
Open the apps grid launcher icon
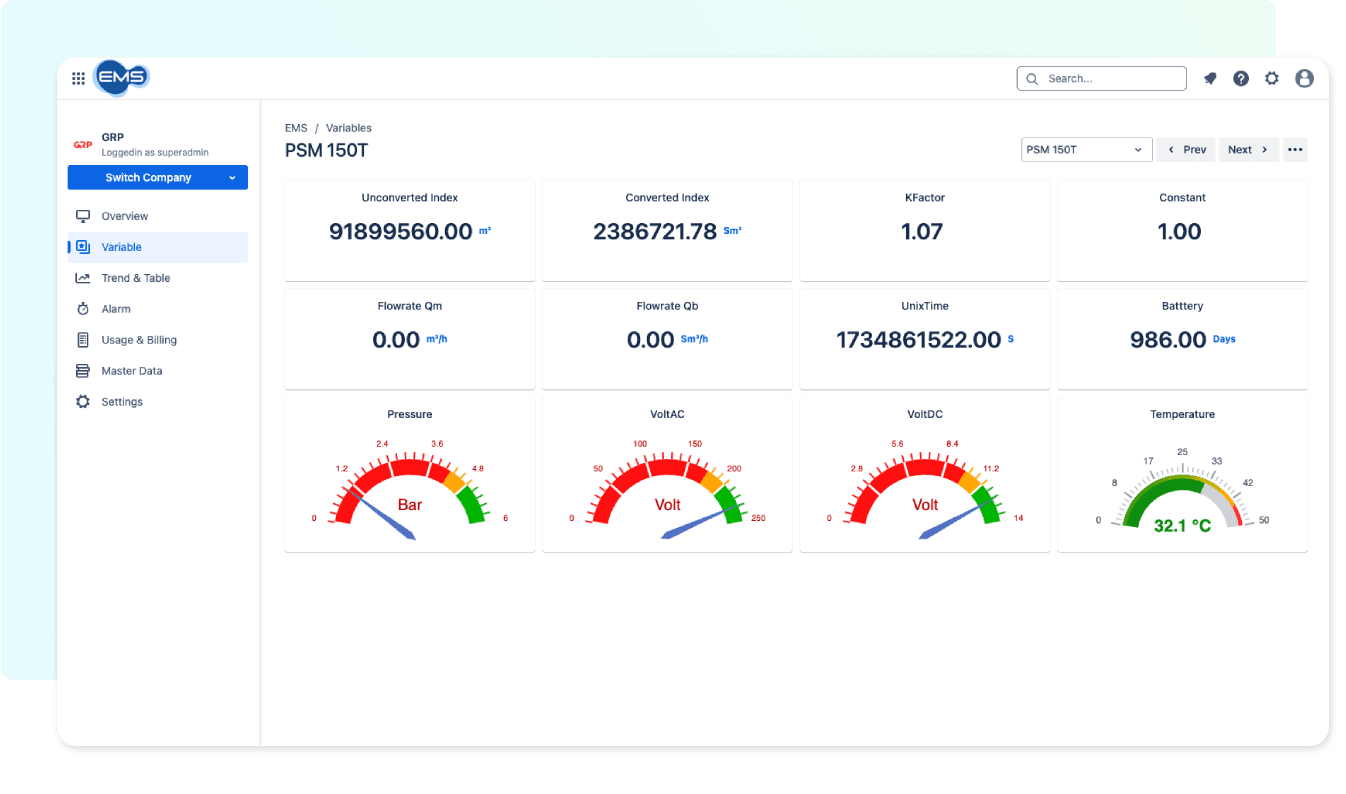78,78
